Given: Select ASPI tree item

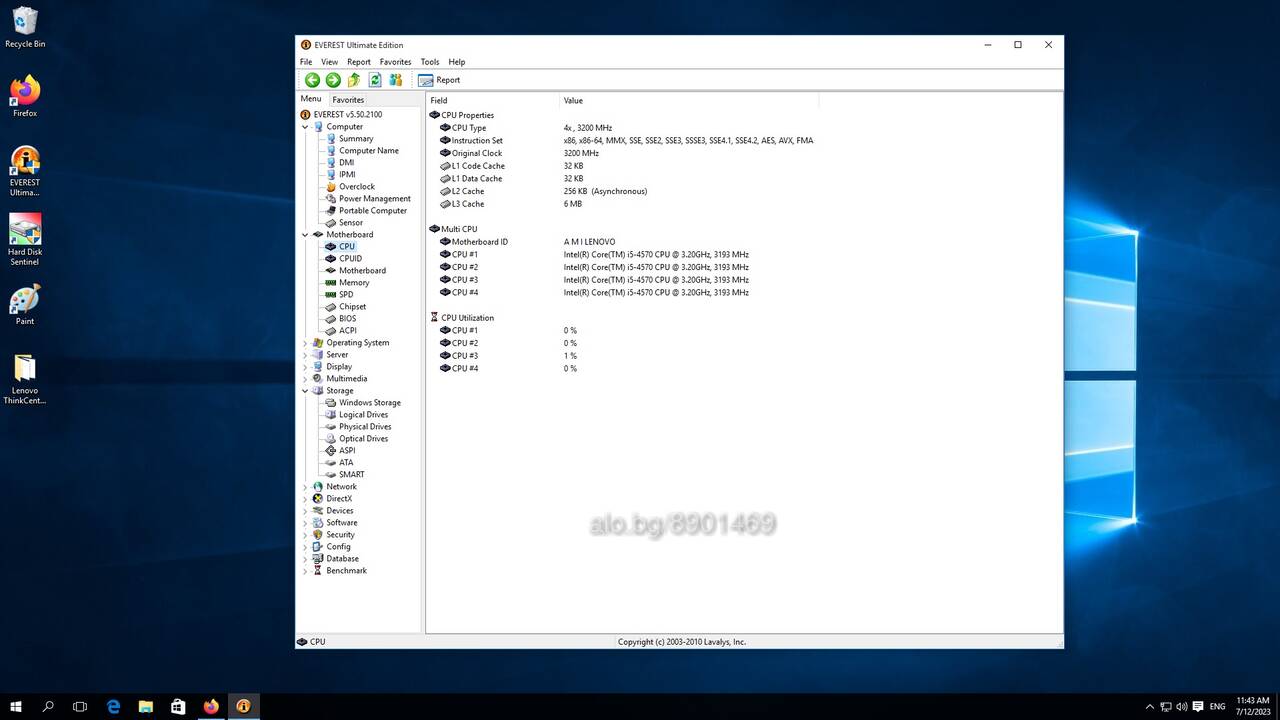Looking at the screenshot, I should click(x=347, y=451).
